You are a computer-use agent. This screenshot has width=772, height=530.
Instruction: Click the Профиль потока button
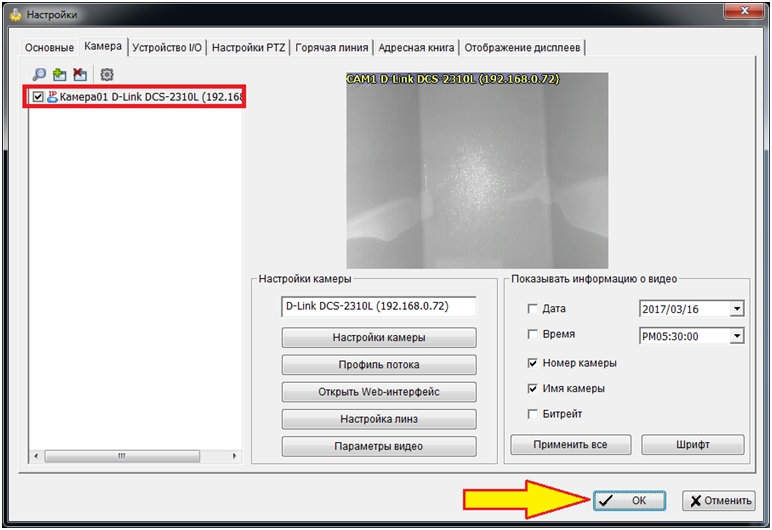point(379,365)
